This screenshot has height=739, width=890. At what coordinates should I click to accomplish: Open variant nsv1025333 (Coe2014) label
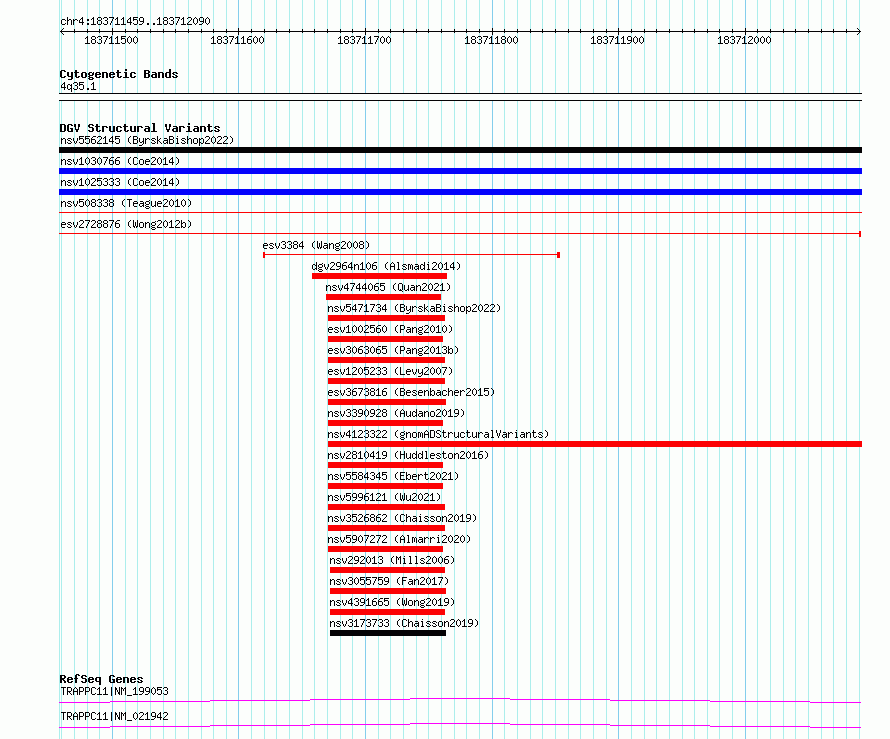pyautogui.click(x=120, y=182)
